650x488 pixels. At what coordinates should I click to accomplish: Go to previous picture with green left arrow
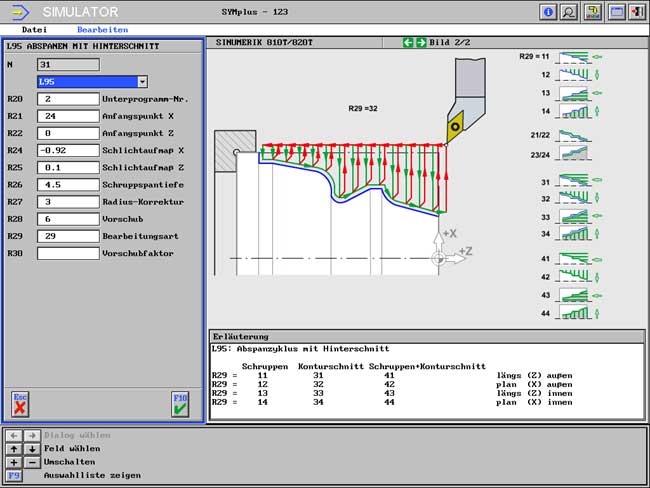[407, 43]
